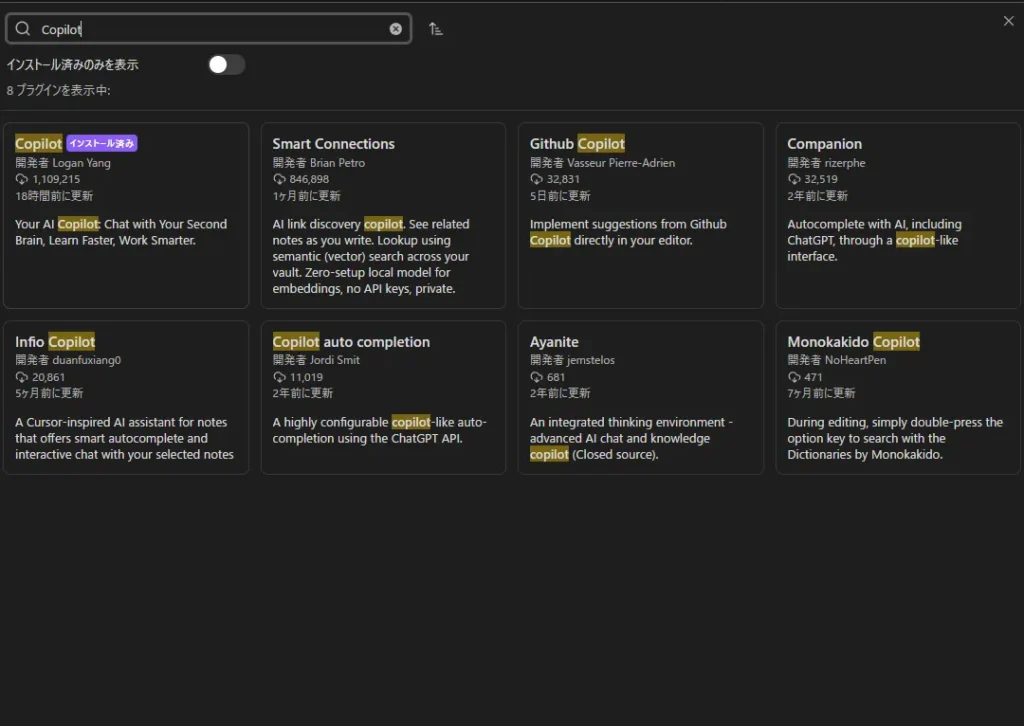Click inside the plugin search field
Viewport: 1024px width, 726px height.
210,29
